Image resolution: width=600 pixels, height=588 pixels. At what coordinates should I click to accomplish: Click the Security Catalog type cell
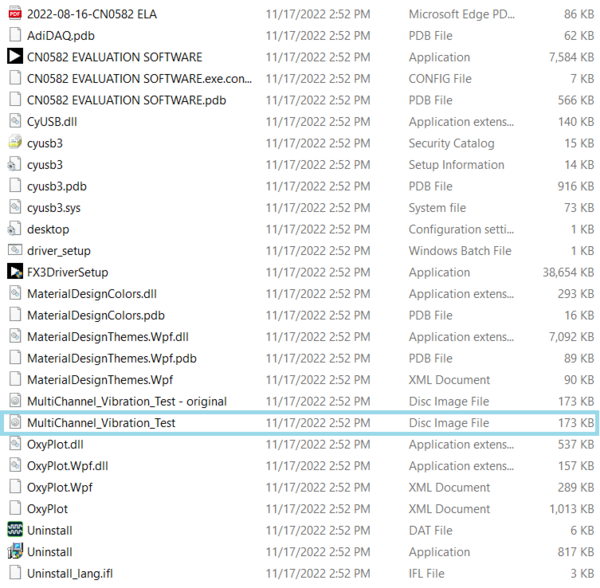point(452,143)
